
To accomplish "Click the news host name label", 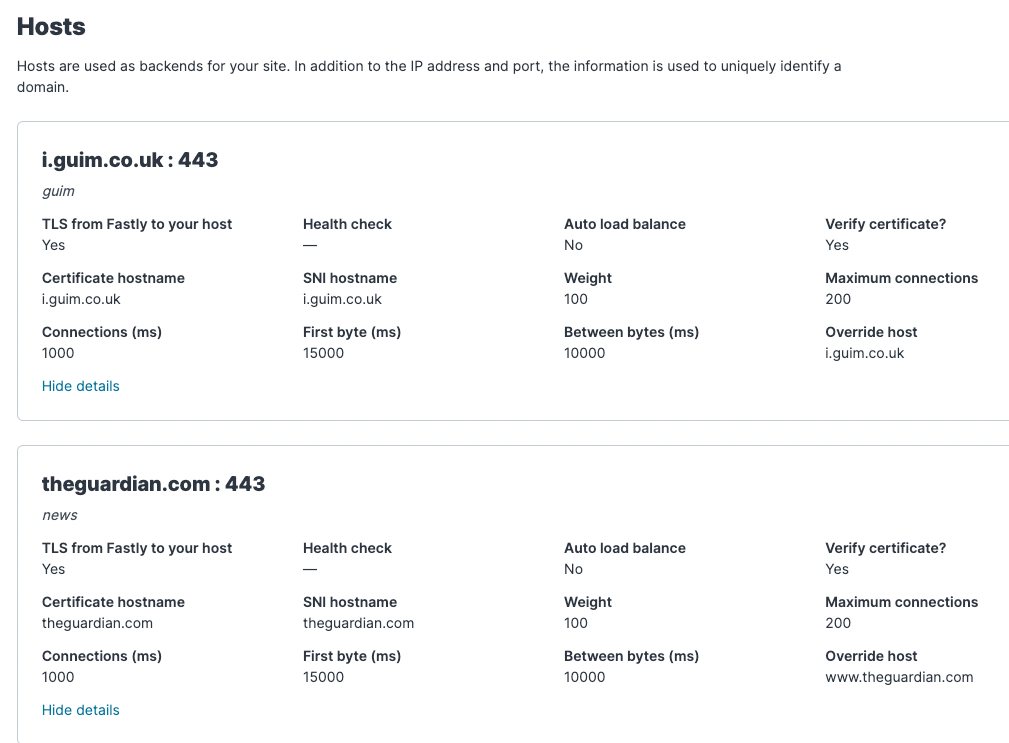I will [59, 515].
